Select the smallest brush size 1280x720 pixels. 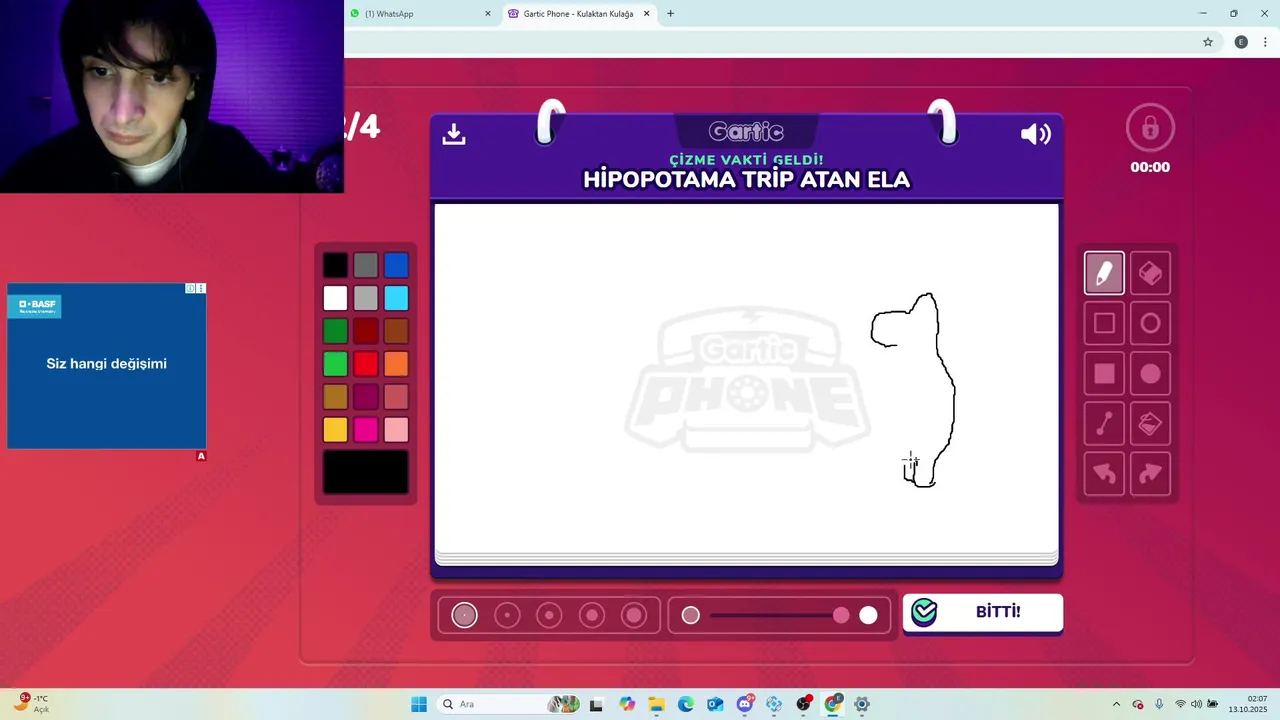[x=464, y=615]
